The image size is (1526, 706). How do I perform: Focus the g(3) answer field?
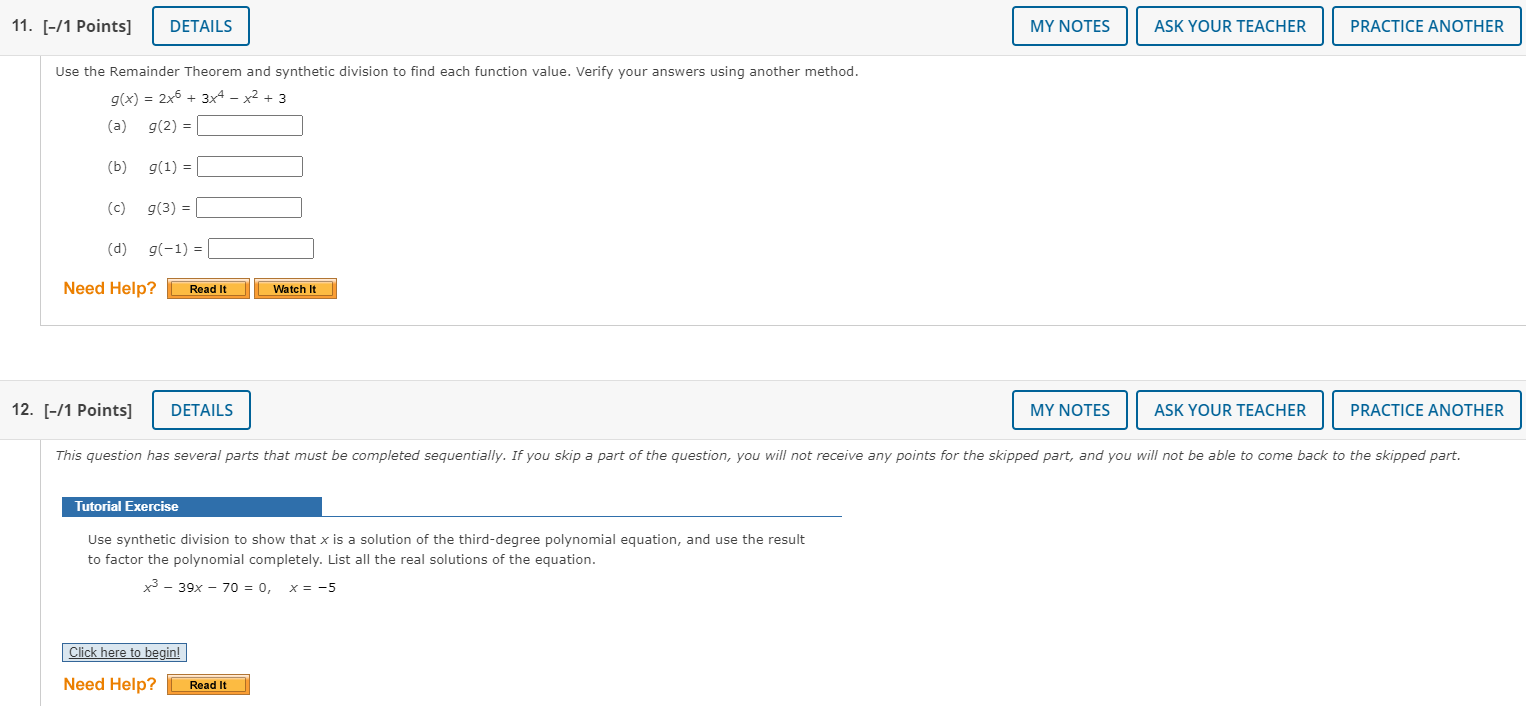(249, 208)
